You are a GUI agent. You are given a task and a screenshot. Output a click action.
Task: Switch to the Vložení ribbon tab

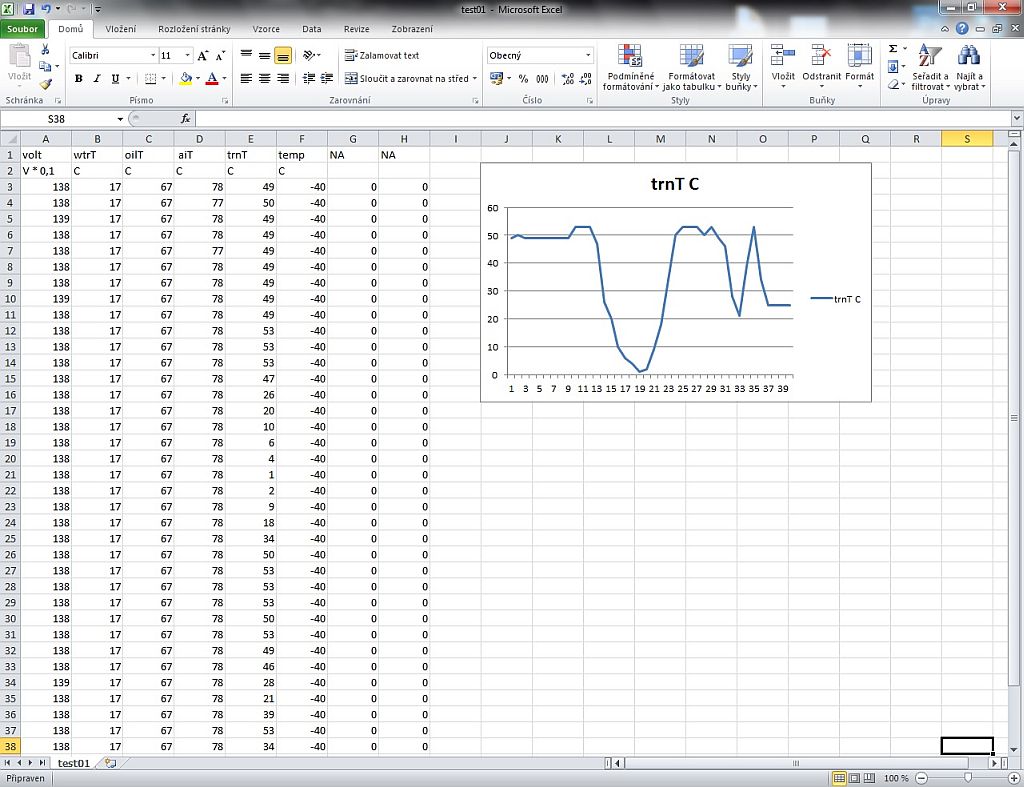pyautogui.click(x=121, y=30)
